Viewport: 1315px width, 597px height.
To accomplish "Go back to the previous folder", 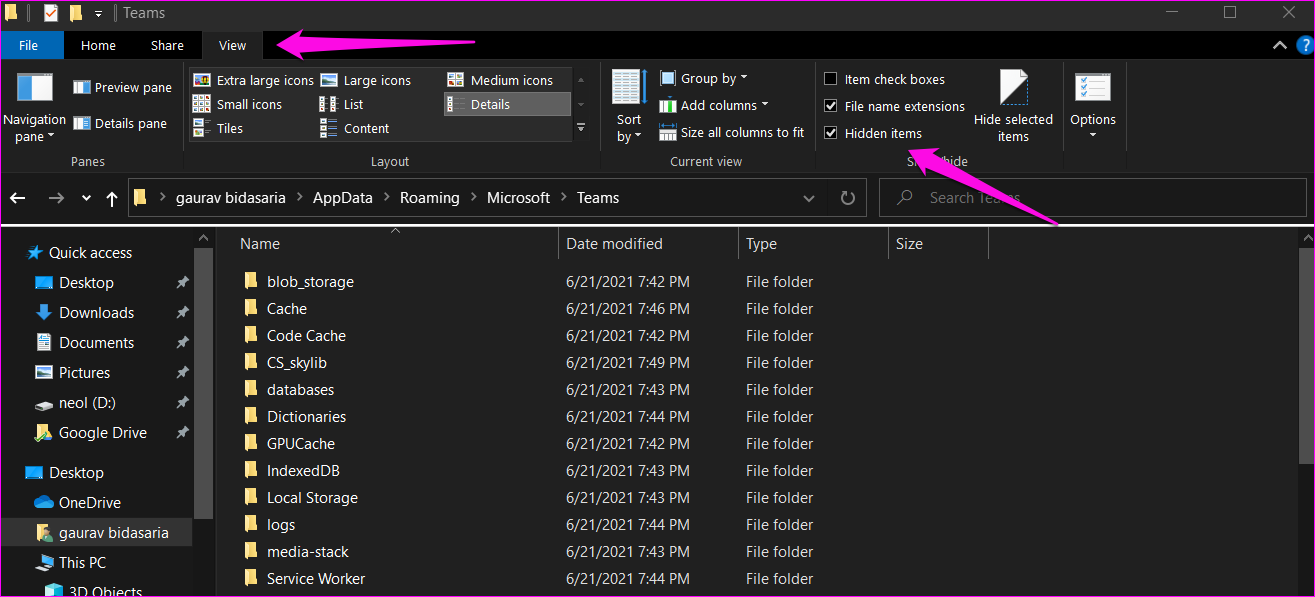I will point(18,198).
